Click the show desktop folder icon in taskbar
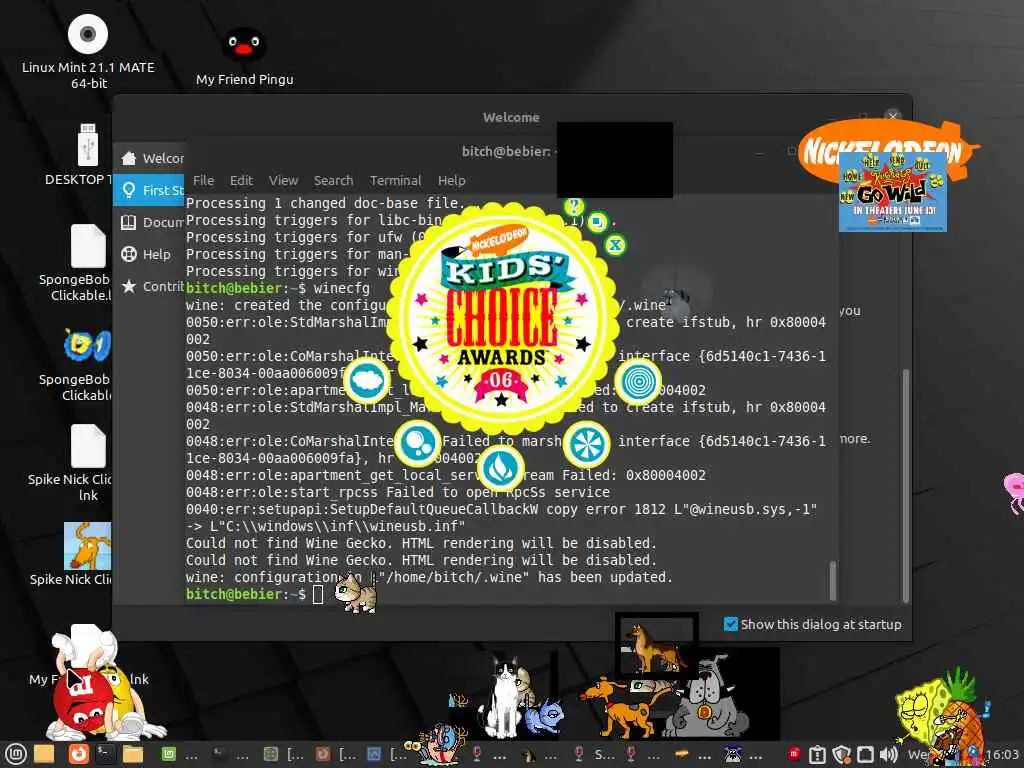This screenshot has height=768, width=1024. pyautogui.click(x=44, y=754)
